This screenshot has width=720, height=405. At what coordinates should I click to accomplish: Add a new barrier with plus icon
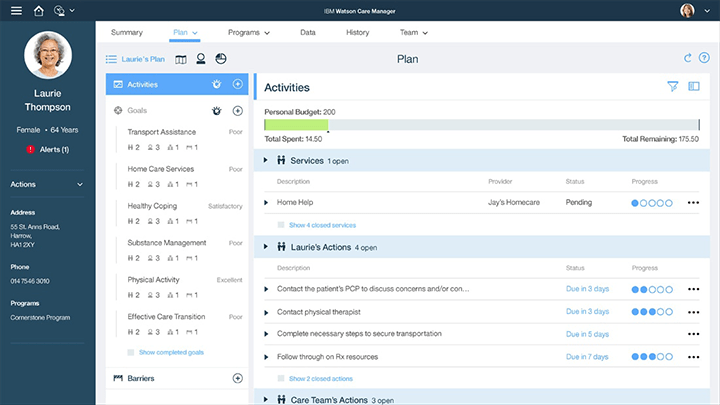(237, 378)
